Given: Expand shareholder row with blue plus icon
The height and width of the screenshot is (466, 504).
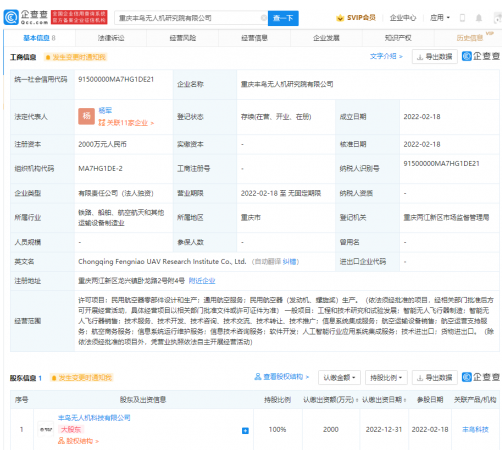Looking at the screenshot, I should 245,431.
